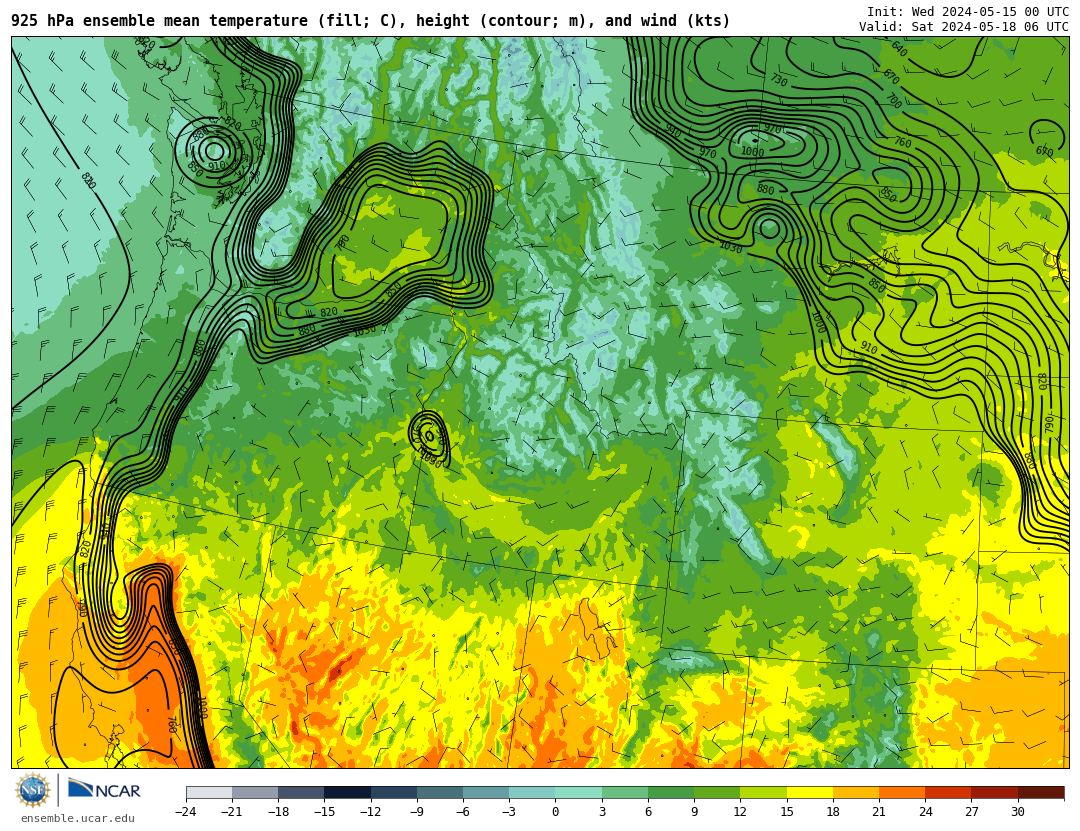Click the Init: Wed 2024-05-15 00 UTC text

coord(968,12)
